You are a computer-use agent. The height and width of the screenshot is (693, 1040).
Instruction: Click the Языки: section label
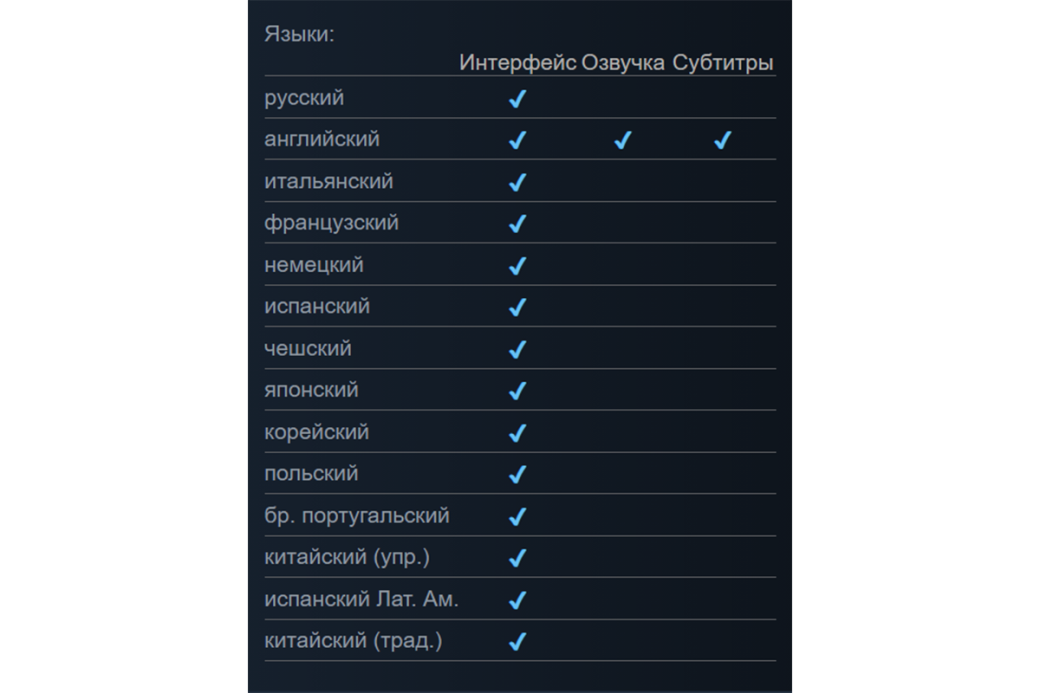[x=299, y=34]
